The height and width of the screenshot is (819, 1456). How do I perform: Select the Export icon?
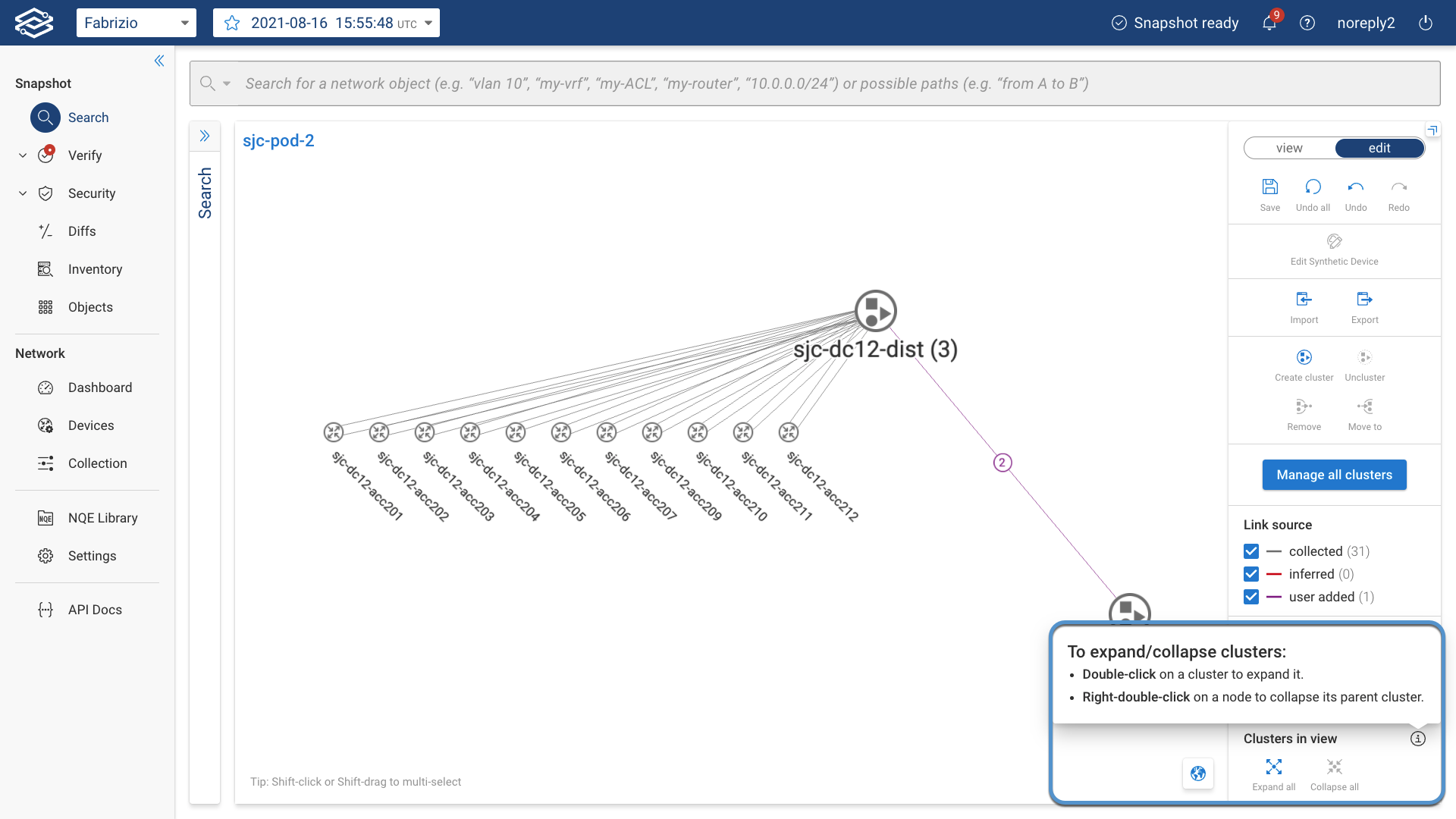1364,299
